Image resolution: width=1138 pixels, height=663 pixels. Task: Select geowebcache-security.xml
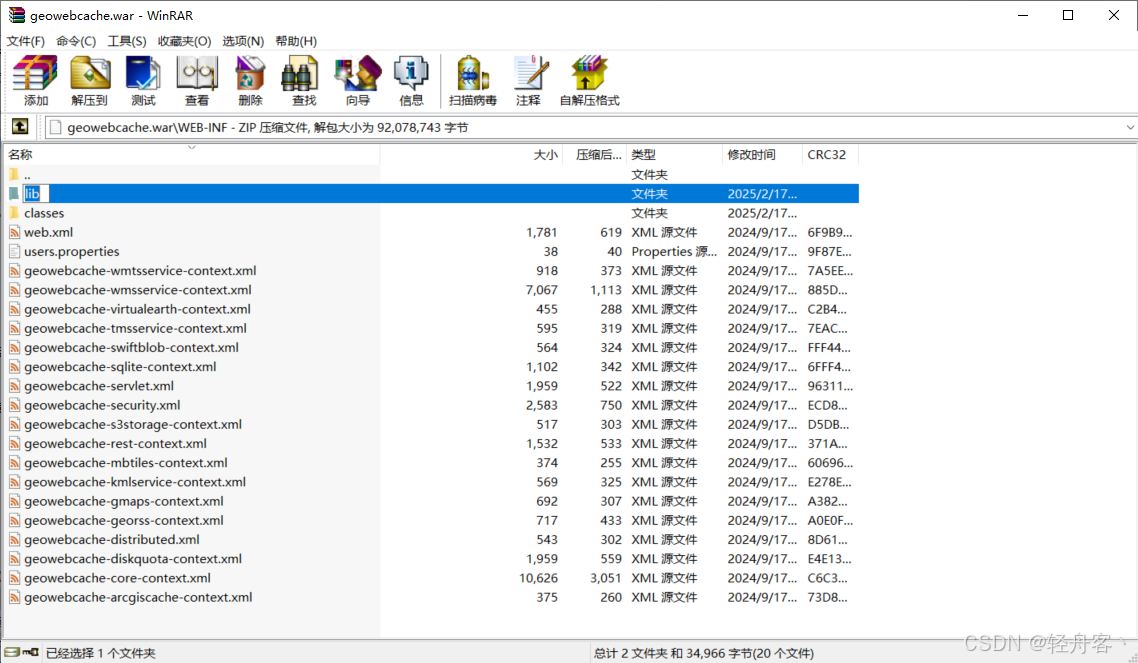tap(102, 405)
